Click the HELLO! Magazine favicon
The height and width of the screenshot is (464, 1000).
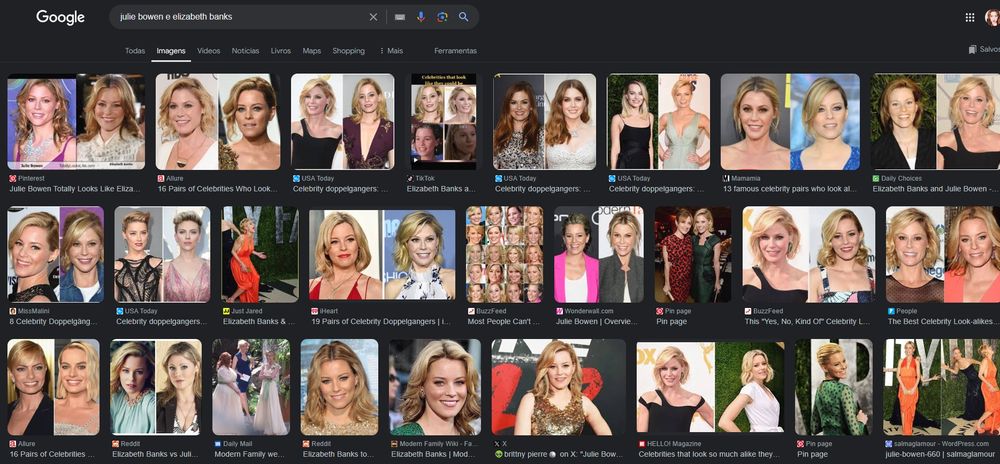(x=642, y=444)
